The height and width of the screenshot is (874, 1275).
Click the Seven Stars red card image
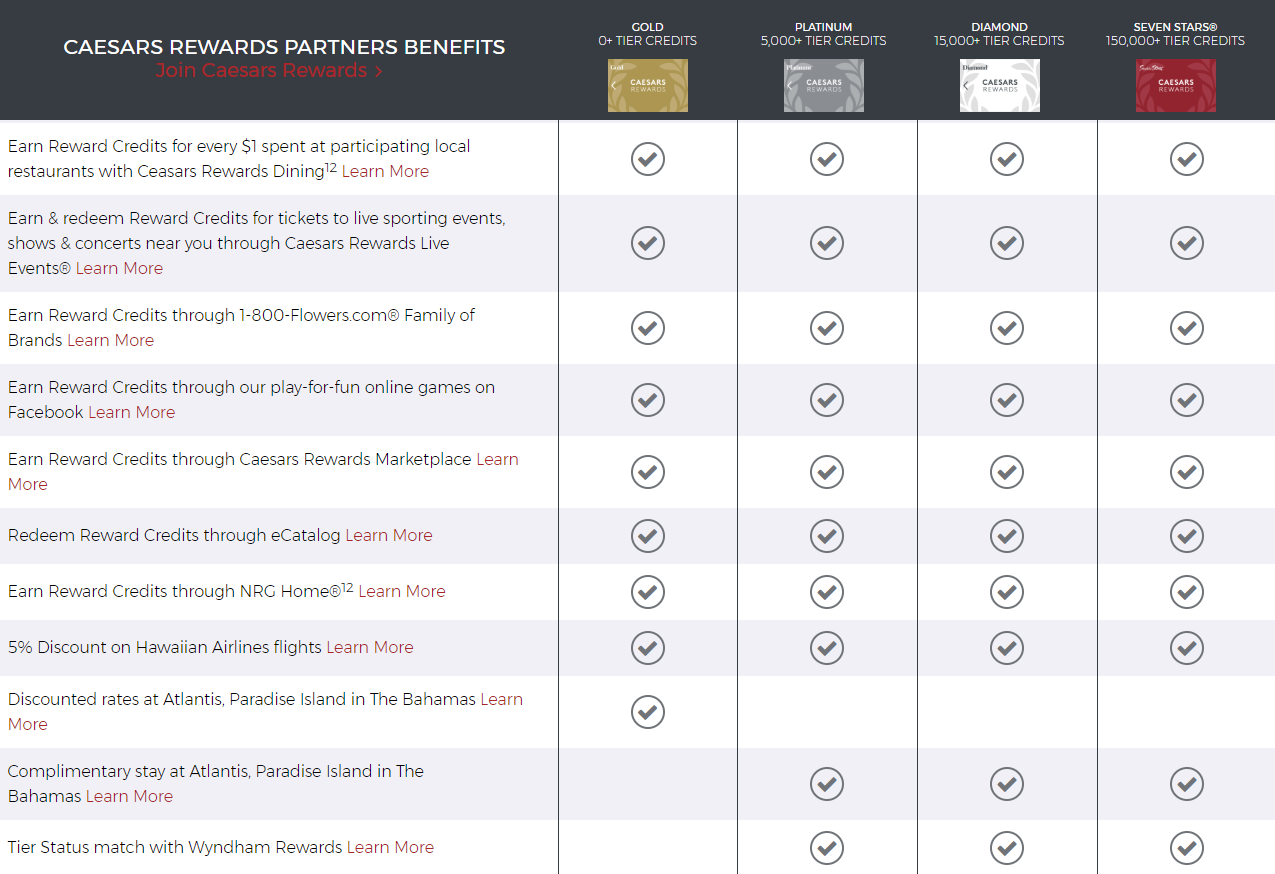[1176, 85]
